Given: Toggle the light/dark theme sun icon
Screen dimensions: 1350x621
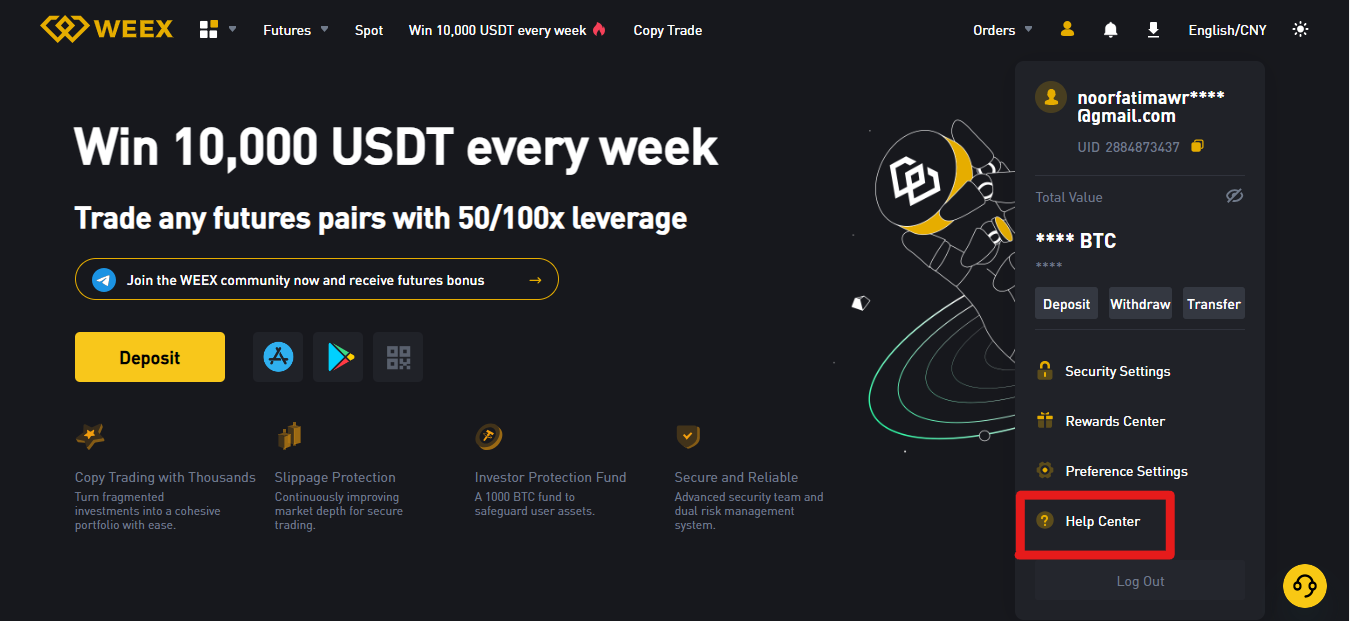Looking at the screenshot, I should coord(1300,29).
